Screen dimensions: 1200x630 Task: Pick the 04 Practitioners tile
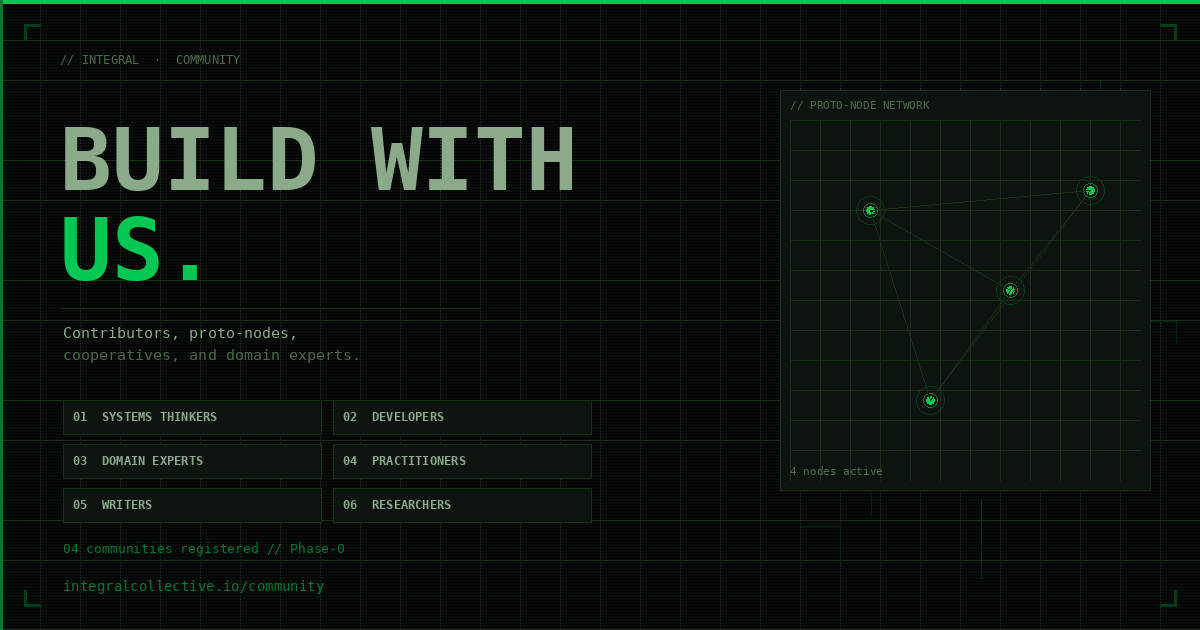pos(462,461)
